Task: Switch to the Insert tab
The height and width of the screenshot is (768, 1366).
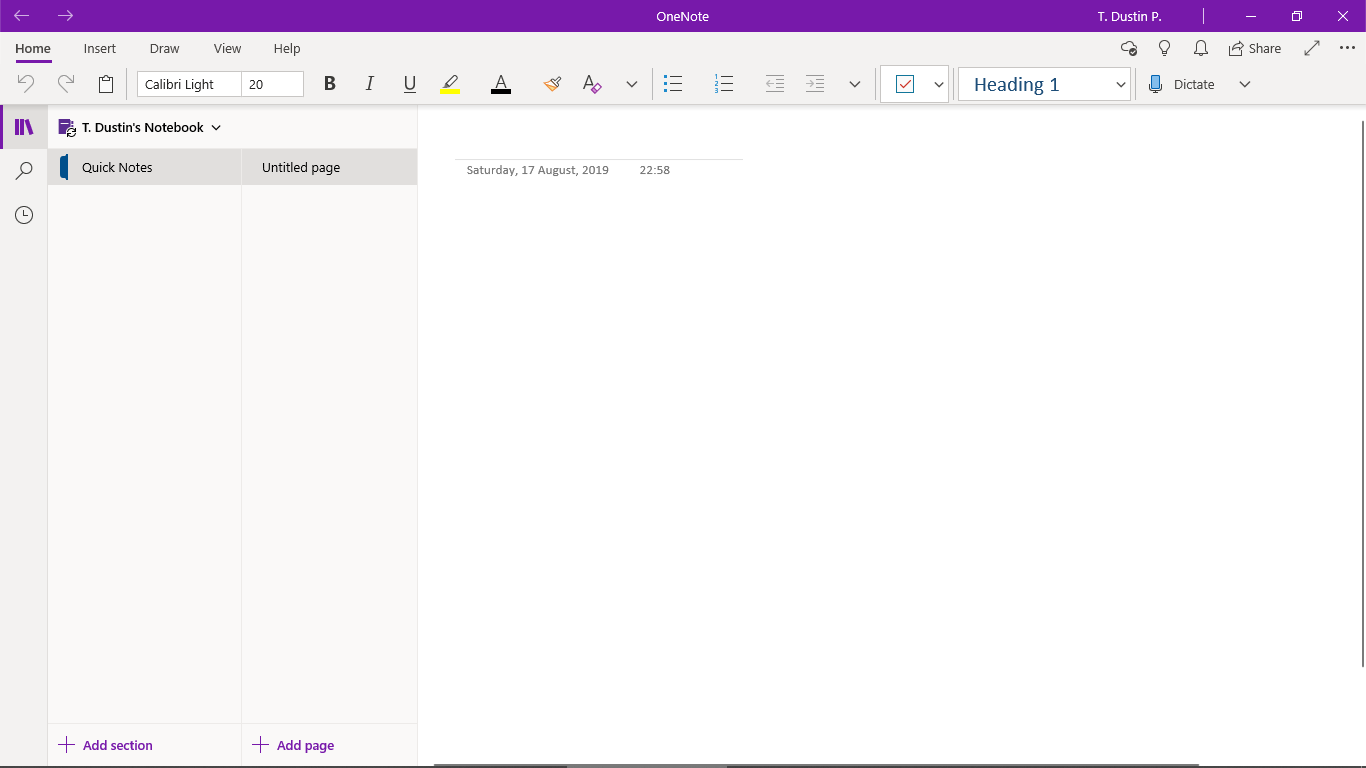Action: pos(100,48)
